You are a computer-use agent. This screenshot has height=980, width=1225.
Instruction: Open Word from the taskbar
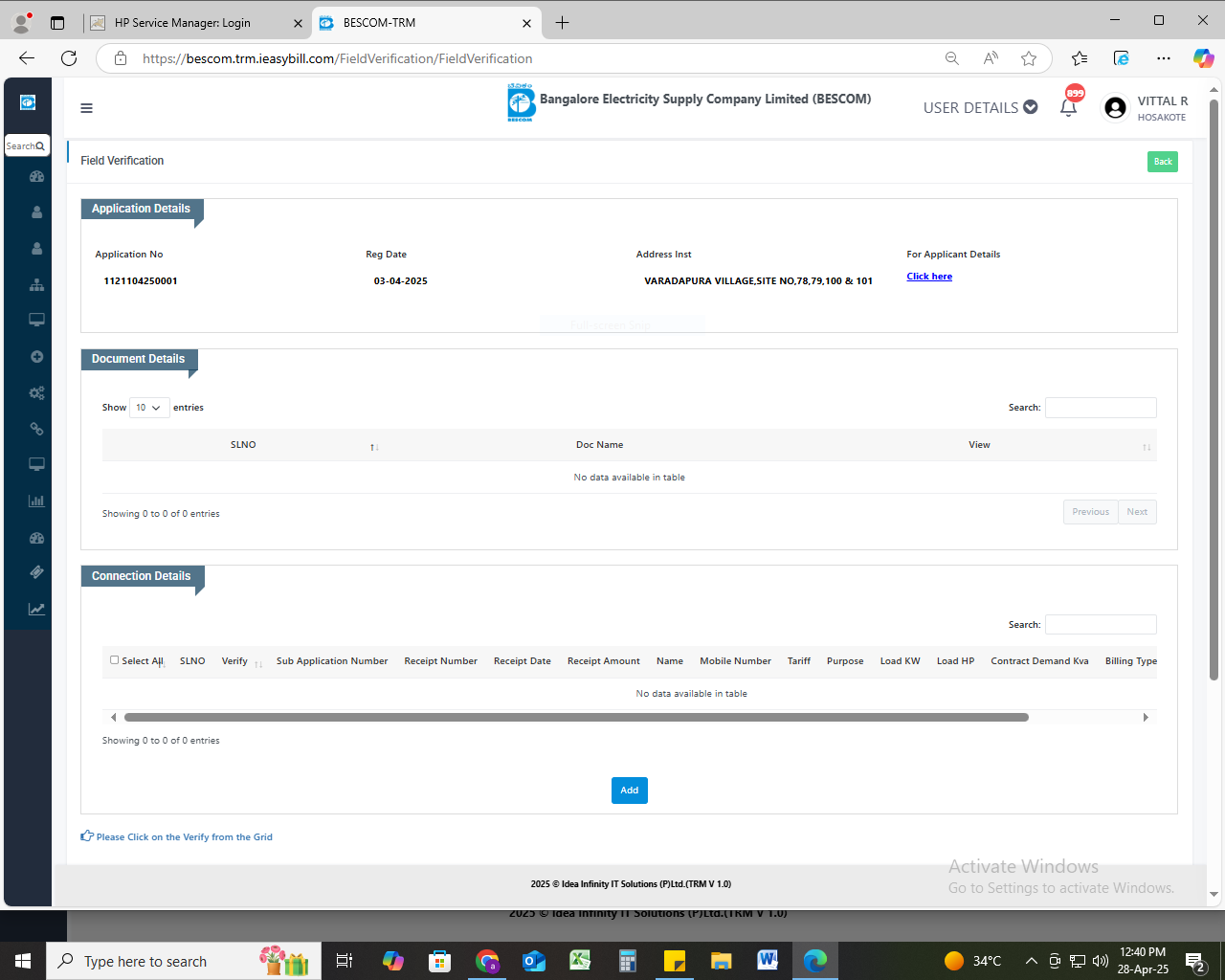coord(768,961)
